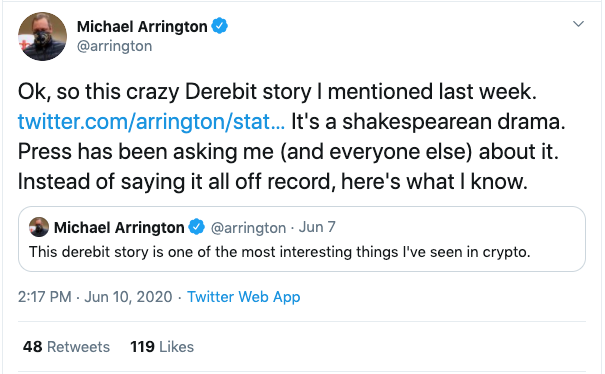Viewport: 605px width, 374px height.
Task: Follow the twitter.com/arrington/stat… link
Action: pos(151,122)
